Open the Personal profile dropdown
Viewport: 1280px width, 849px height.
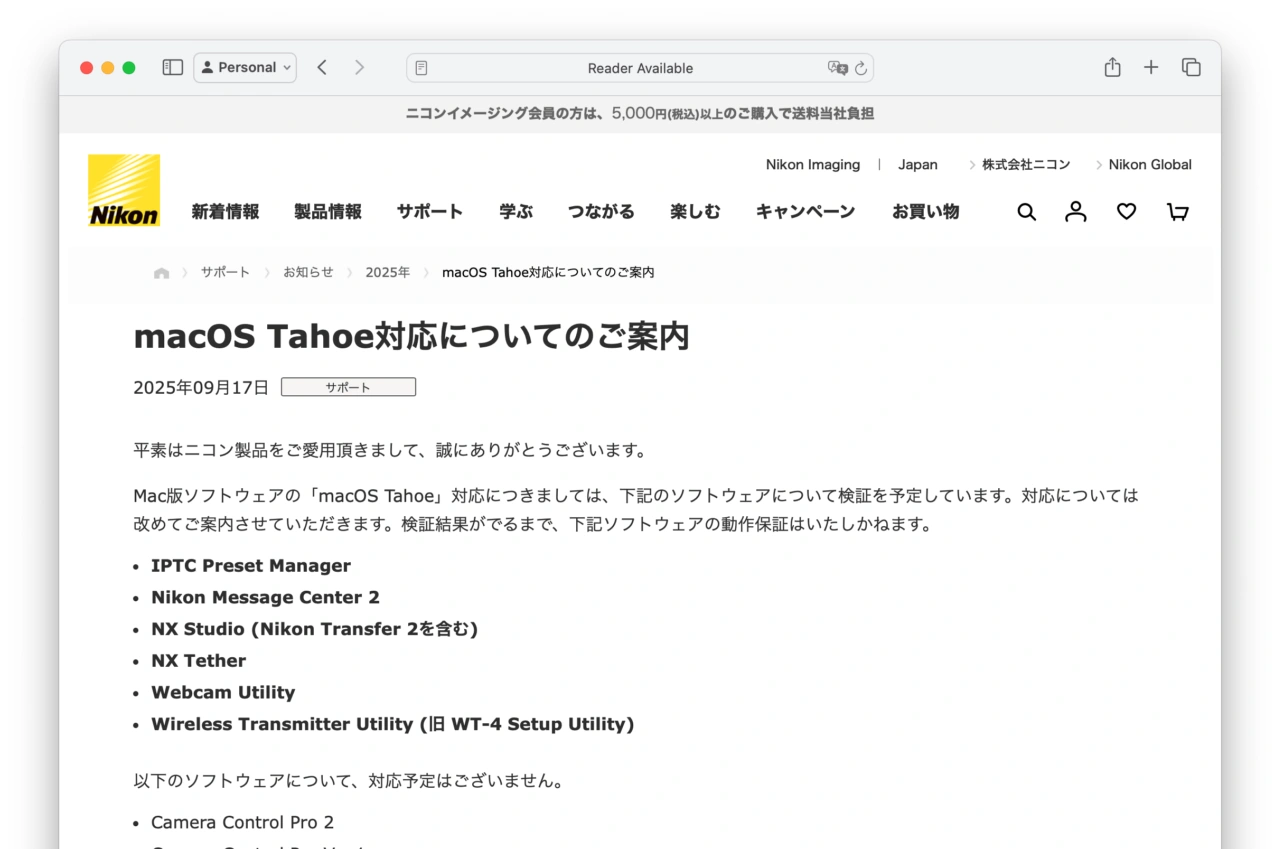[x=245, y=67]
